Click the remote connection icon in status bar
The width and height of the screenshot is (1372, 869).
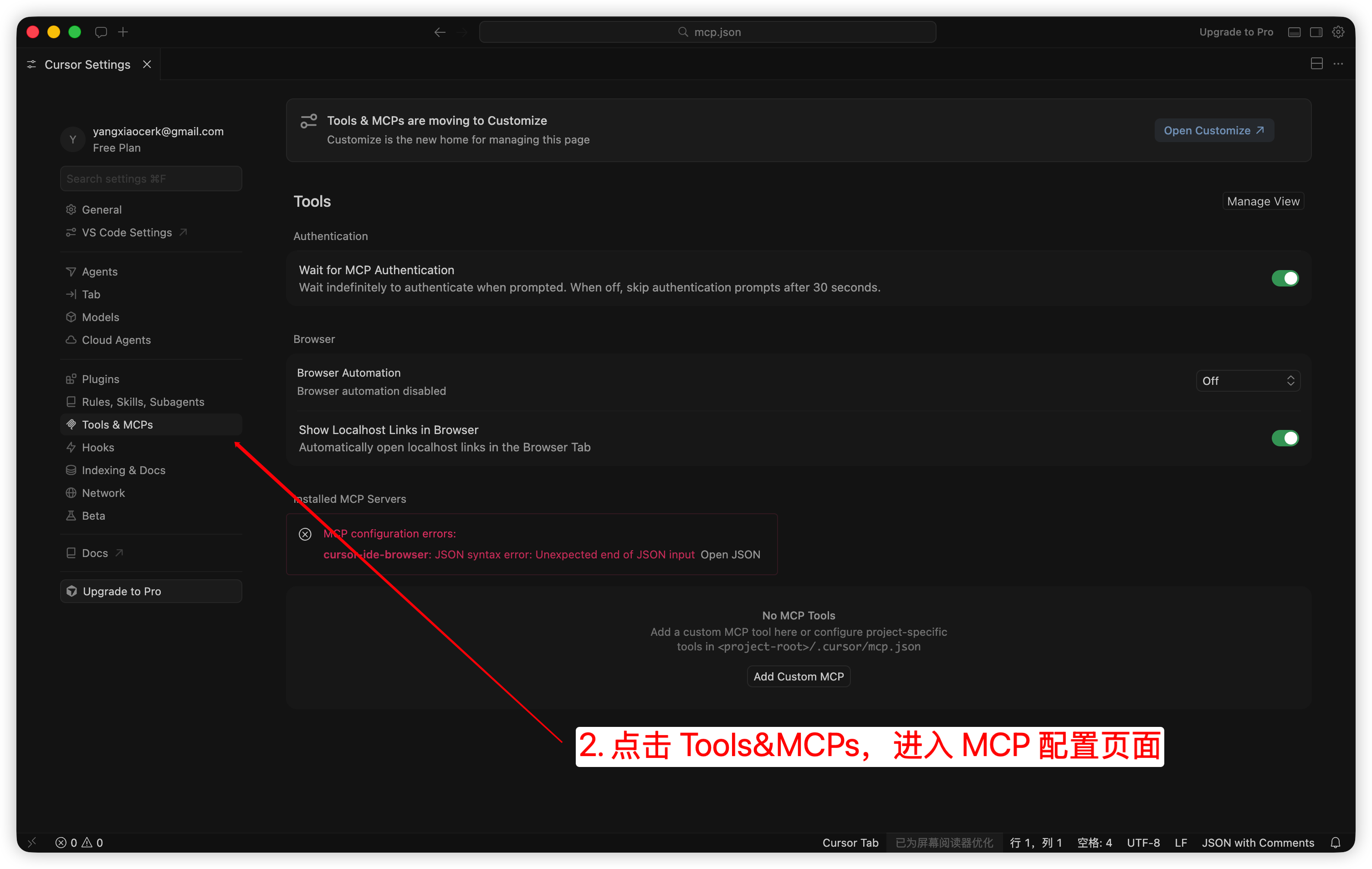(32, 843)
